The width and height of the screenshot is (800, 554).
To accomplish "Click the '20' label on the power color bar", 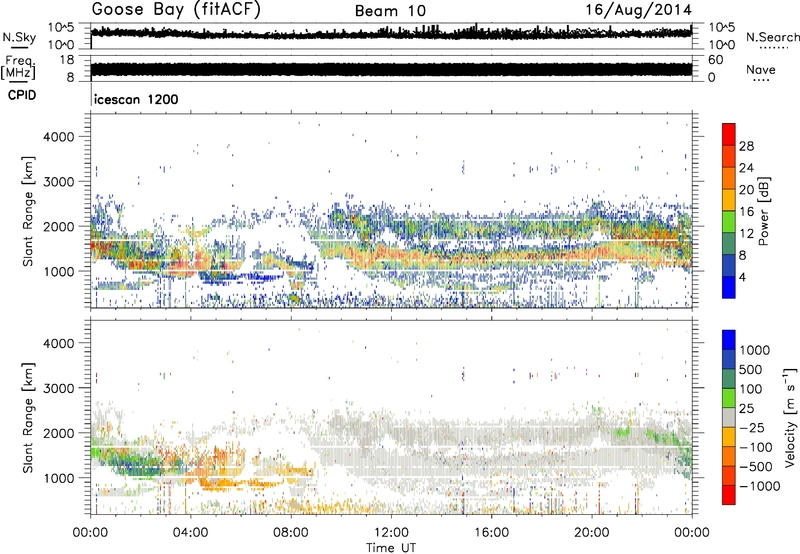I will 746,190.
